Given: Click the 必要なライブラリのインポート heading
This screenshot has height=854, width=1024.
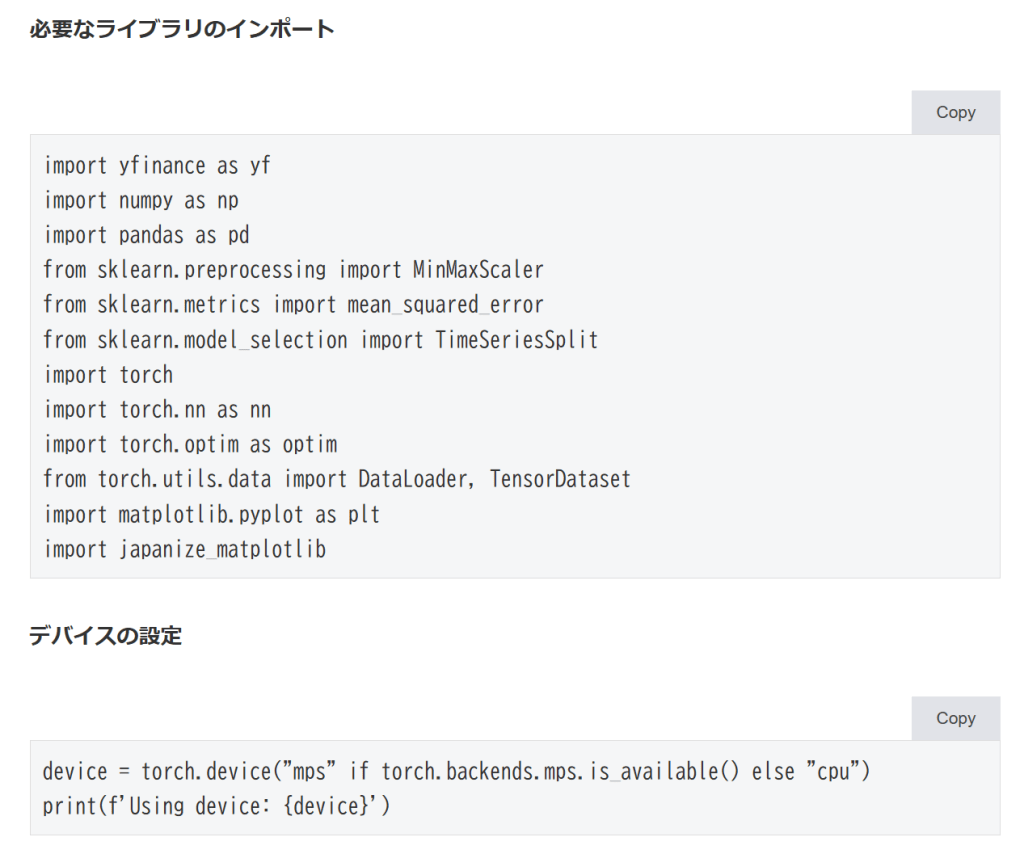Looking at the screenshot, I should 181,29.
